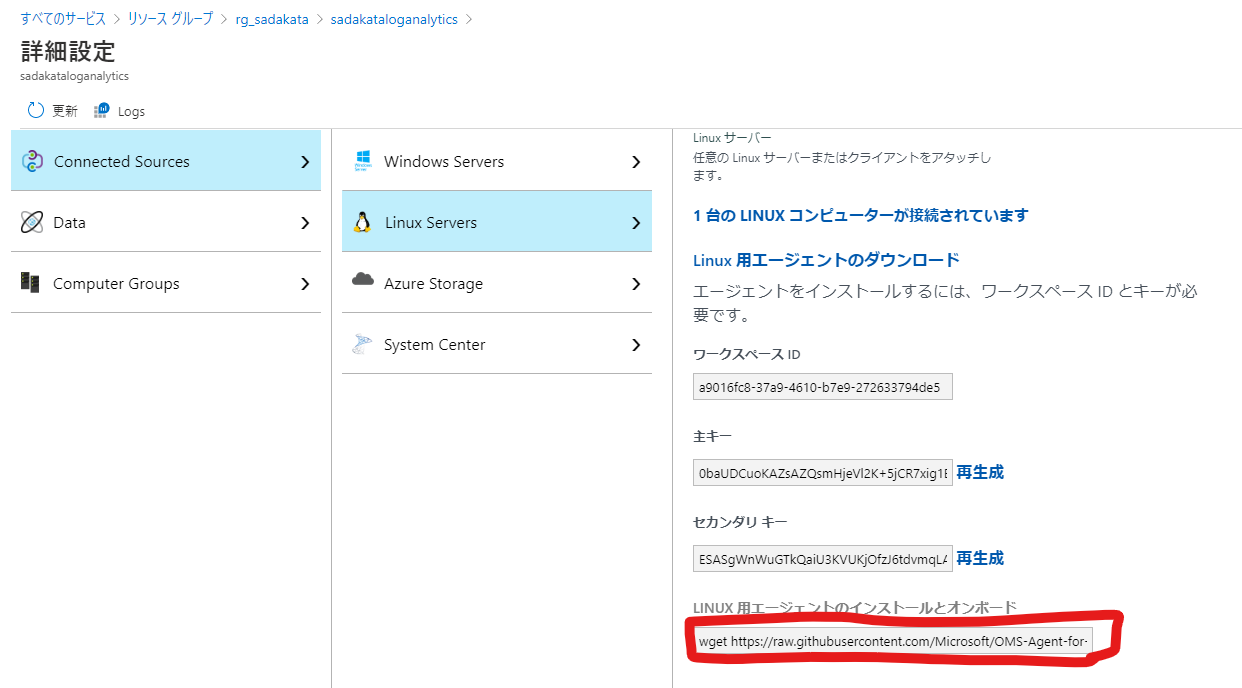
Task: Open connected Linux computers link
Action: (860, 215)
